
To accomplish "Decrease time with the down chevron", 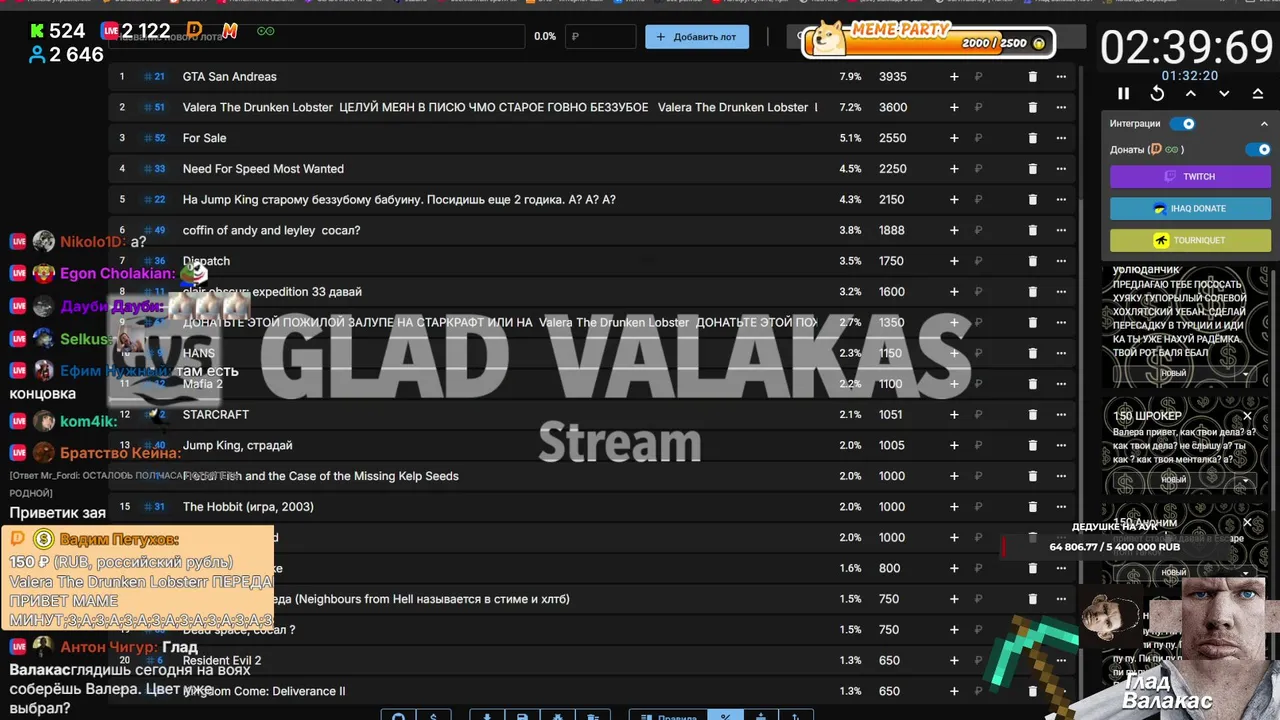I will click(1224, 93).
